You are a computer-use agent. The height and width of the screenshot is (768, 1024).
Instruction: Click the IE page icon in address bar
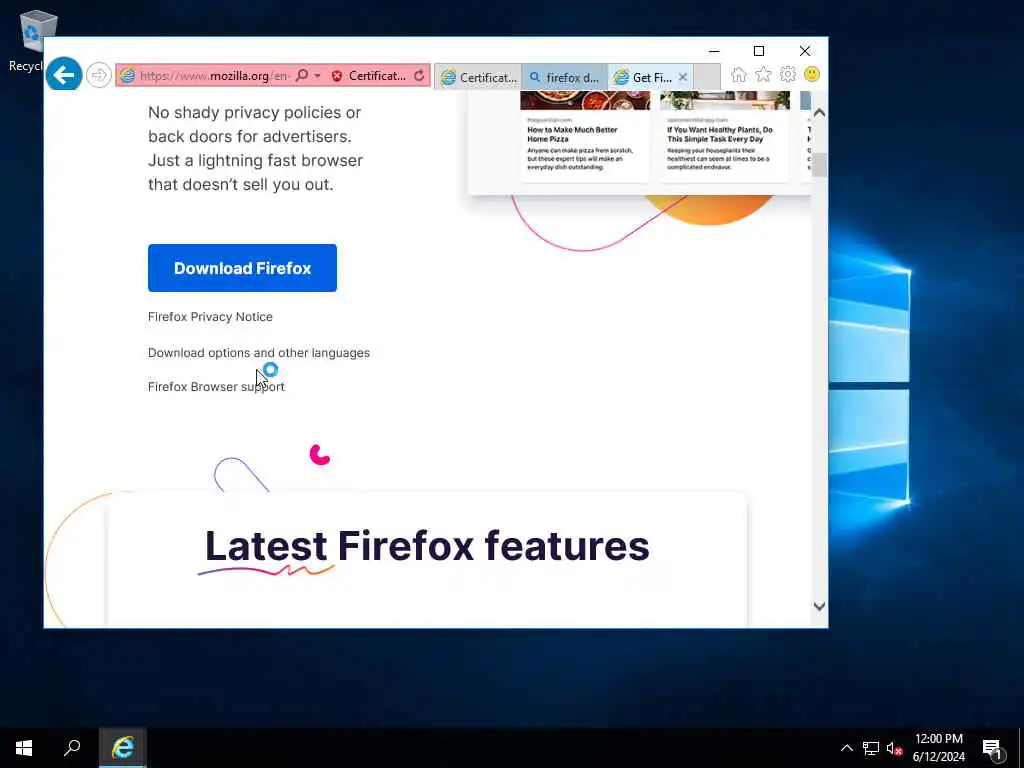pyautogui.click(x=127, y=76)
